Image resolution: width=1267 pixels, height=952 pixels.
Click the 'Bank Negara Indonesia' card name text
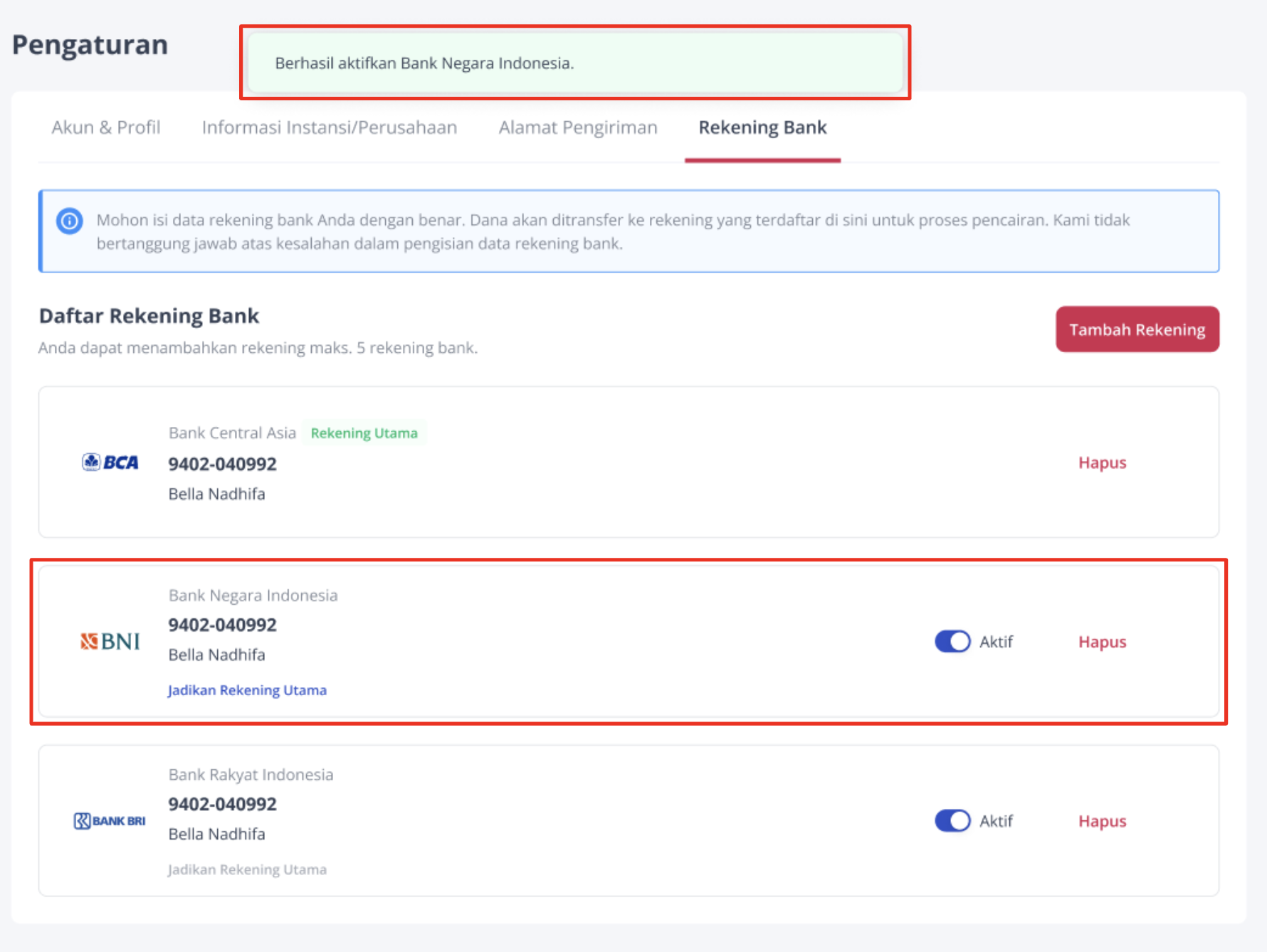(253, 596)
